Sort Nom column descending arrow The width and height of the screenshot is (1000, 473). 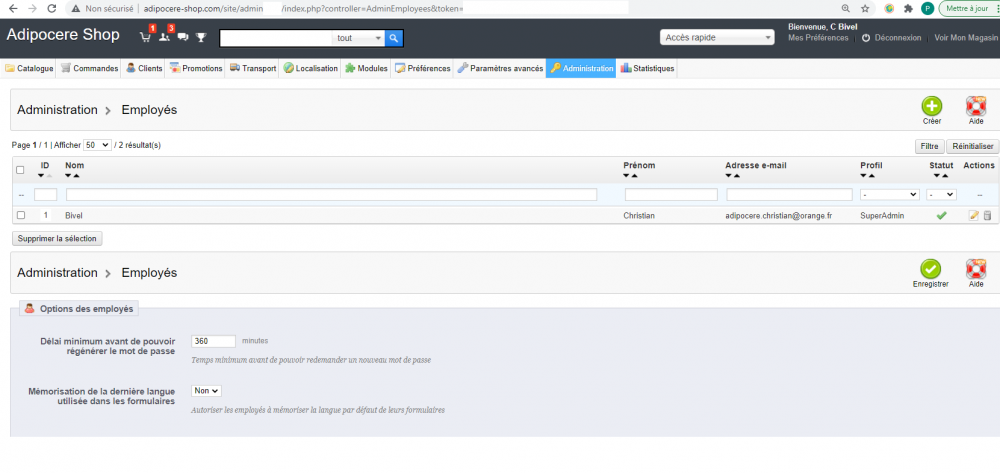pyautogui.click(x=69, y=175)
